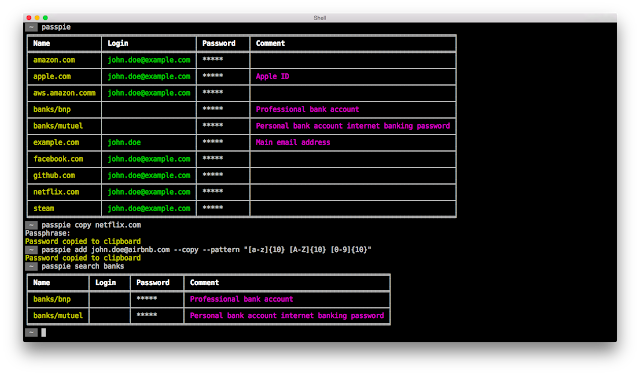The image size is (640, 375).
Task: Click the amazon.com entry name
Action: tap(54, 60)
